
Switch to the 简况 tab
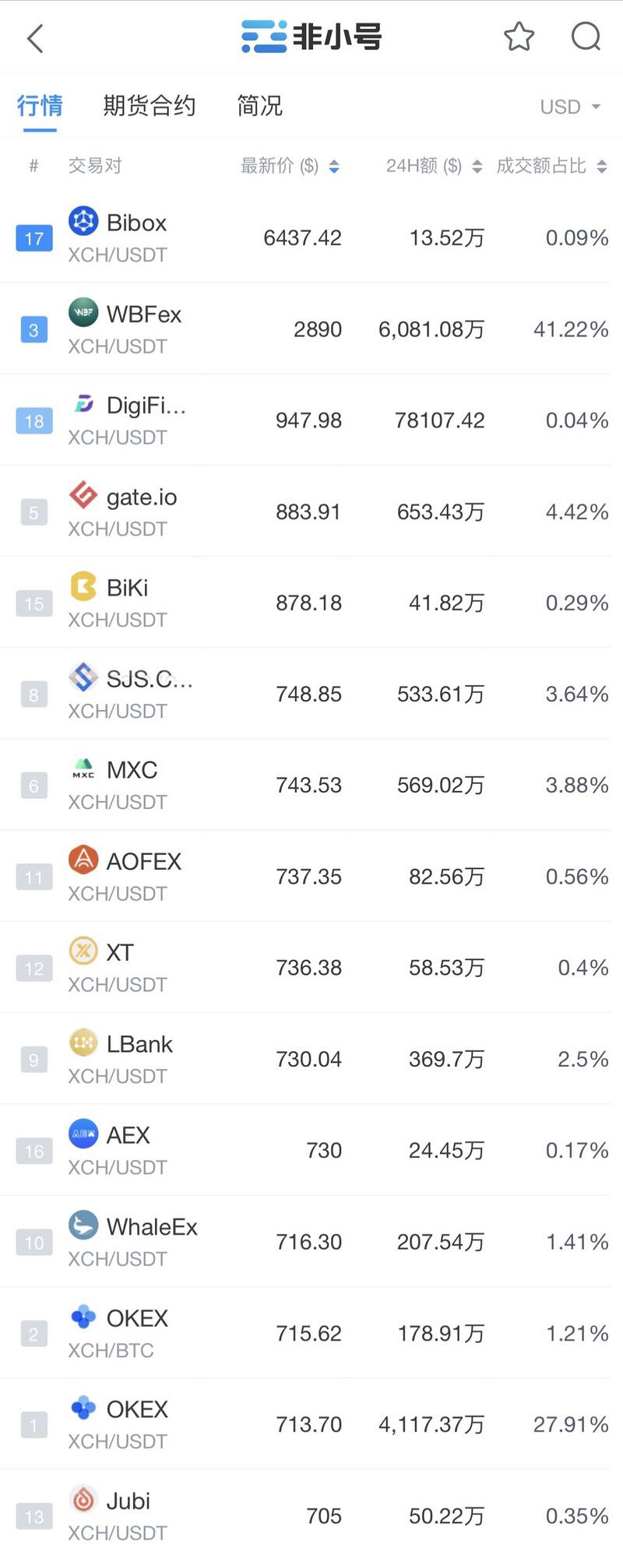pos(259,106)
